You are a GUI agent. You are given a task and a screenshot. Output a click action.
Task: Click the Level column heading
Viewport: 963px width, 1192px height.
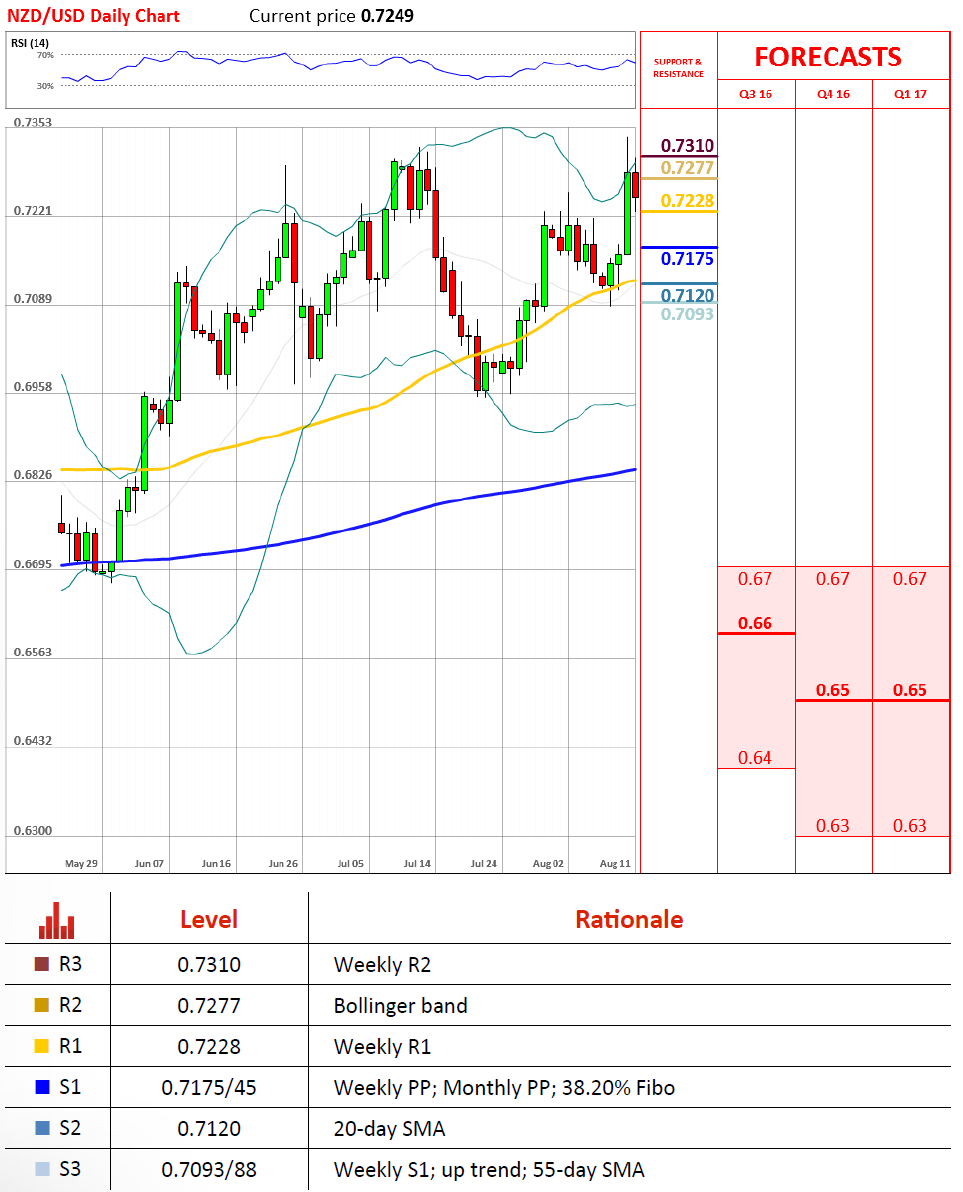[x=209, y=920]
